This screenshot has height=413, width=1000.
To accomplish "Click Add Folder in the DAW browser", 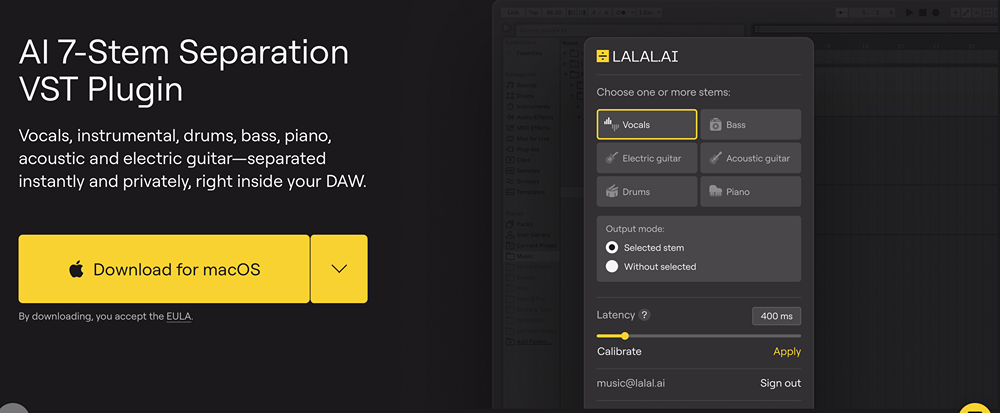I will click(x=529, y=342).
